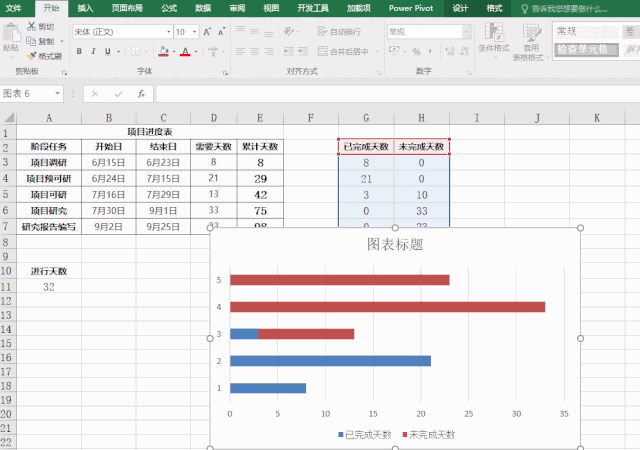
Task: Switch to the 页面布局 tab
Action: (127, 8)
